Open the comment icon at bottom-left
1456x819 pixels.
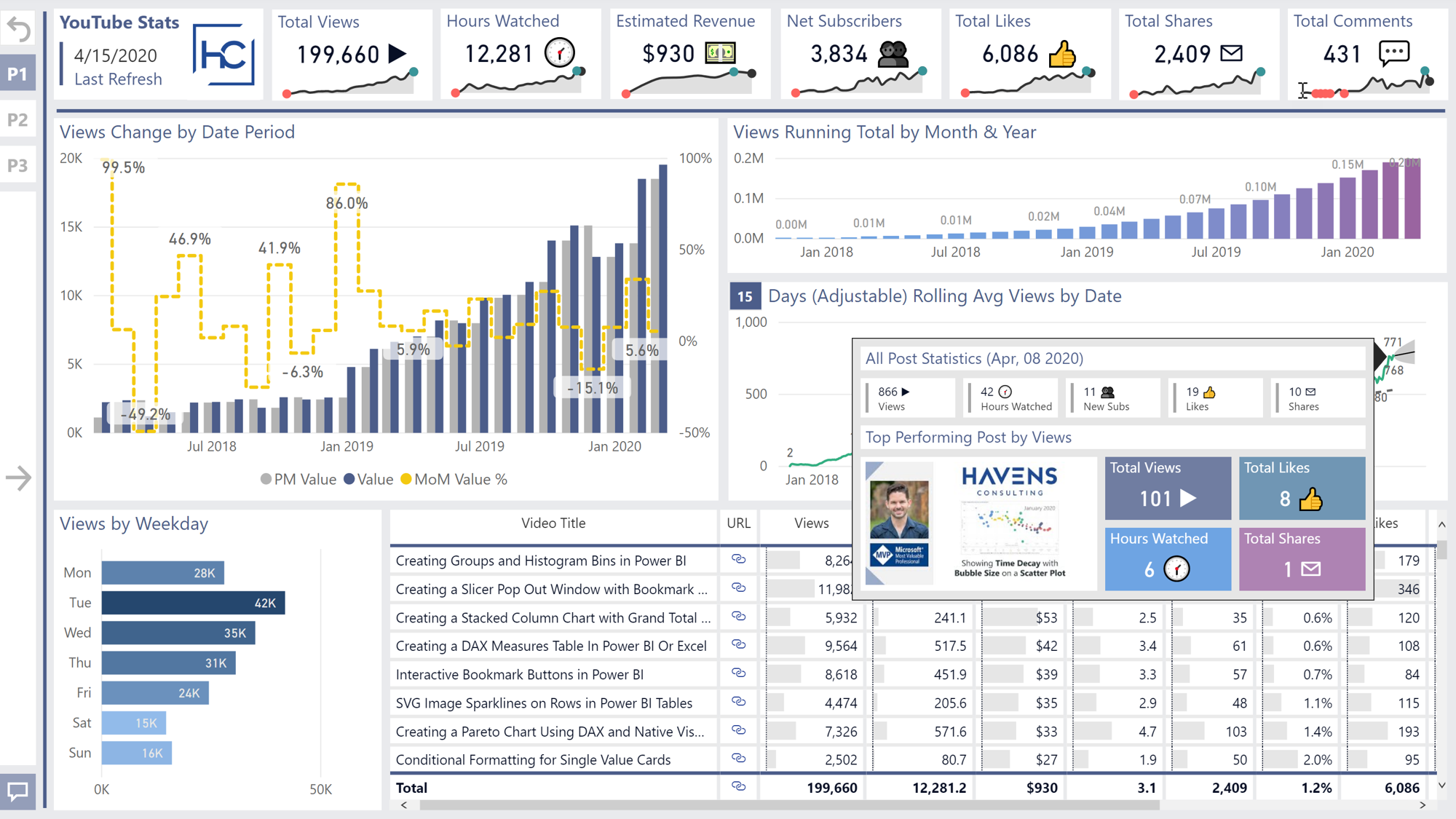[x=17, y=792]
